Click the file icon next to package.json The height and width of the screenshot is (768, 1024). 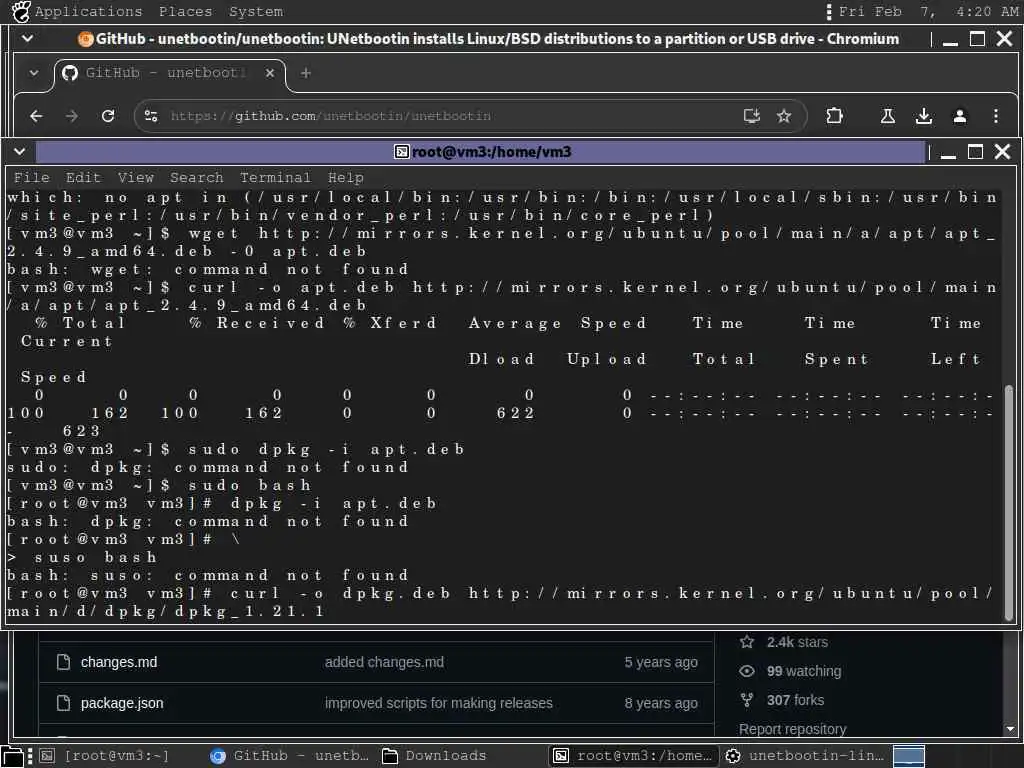tap(63, 703)
